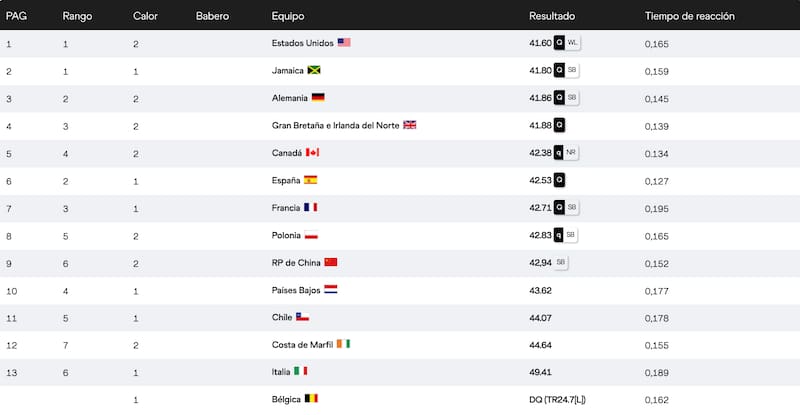Viewport: 800px width, 415px height.
Task: Click the Q qualifier badge for Estados Unidos
Action: click(559, 43)
